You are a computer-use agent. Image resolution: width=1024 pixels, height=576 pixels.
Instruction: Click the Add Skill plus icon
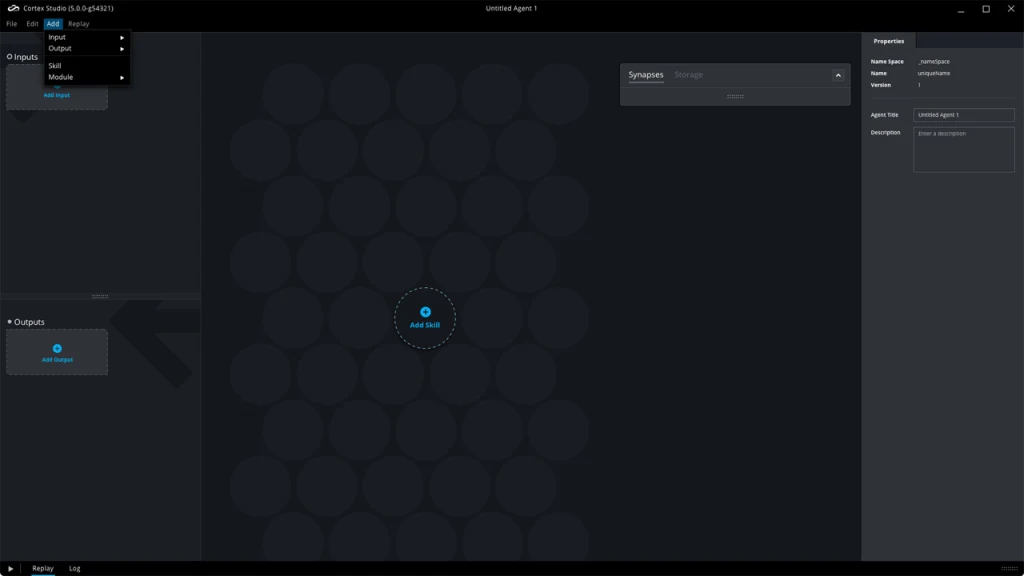[425, 312]
